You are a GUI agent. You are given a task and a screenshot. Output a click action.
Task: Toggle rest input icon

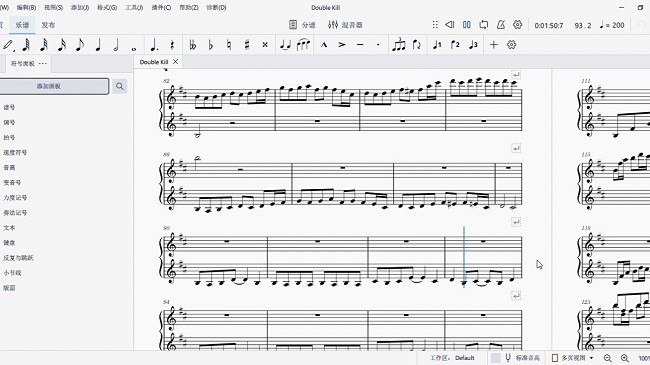pos(172,45)
